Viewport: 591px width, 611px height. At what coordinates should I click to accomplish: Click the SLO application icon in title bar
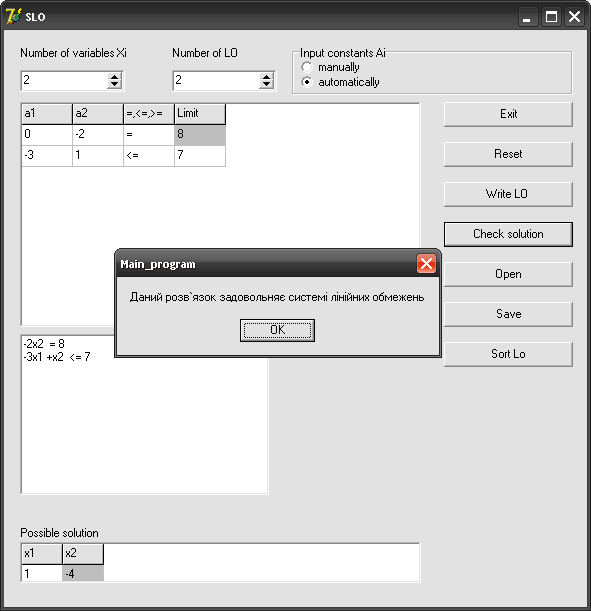[x=13, y=16]
